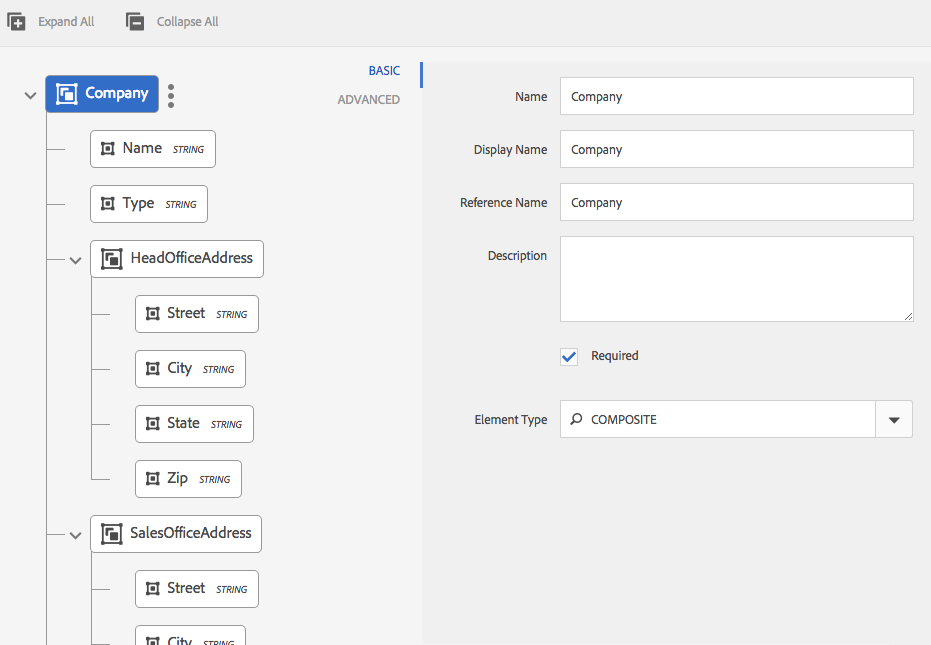Click the Name string element icon

(108, 149)
